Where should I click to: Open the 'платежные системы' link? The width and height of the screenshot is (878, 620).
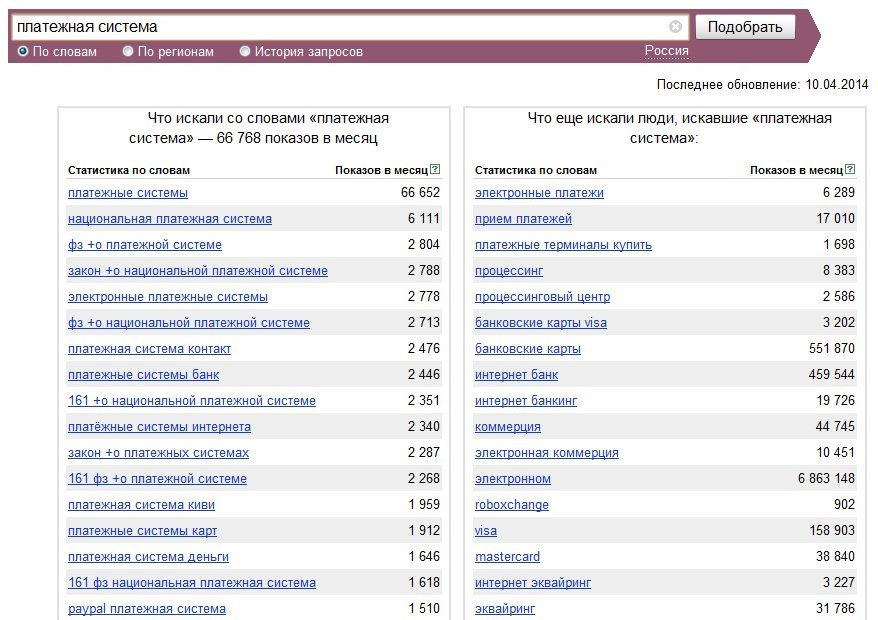(x=128, y=193)
